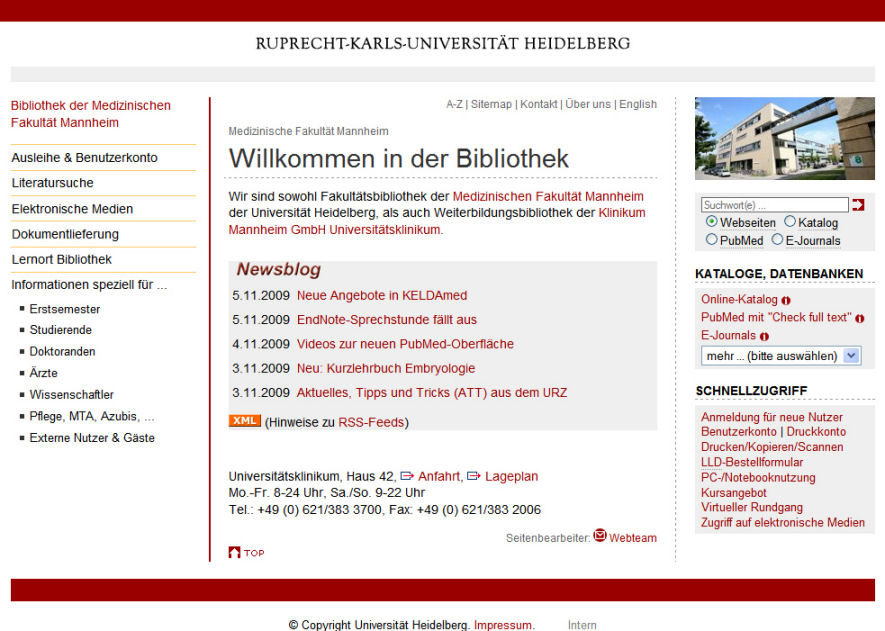885x631 pixels.
Task: Click info icon beside Online-Katalog
Action: click(786, 300)
